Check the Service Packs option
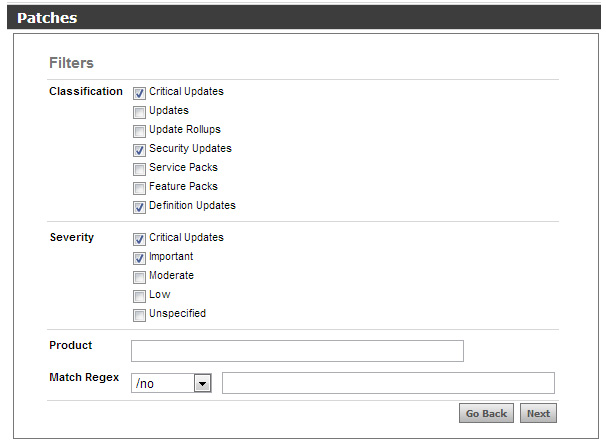 (x=139, y=169)
